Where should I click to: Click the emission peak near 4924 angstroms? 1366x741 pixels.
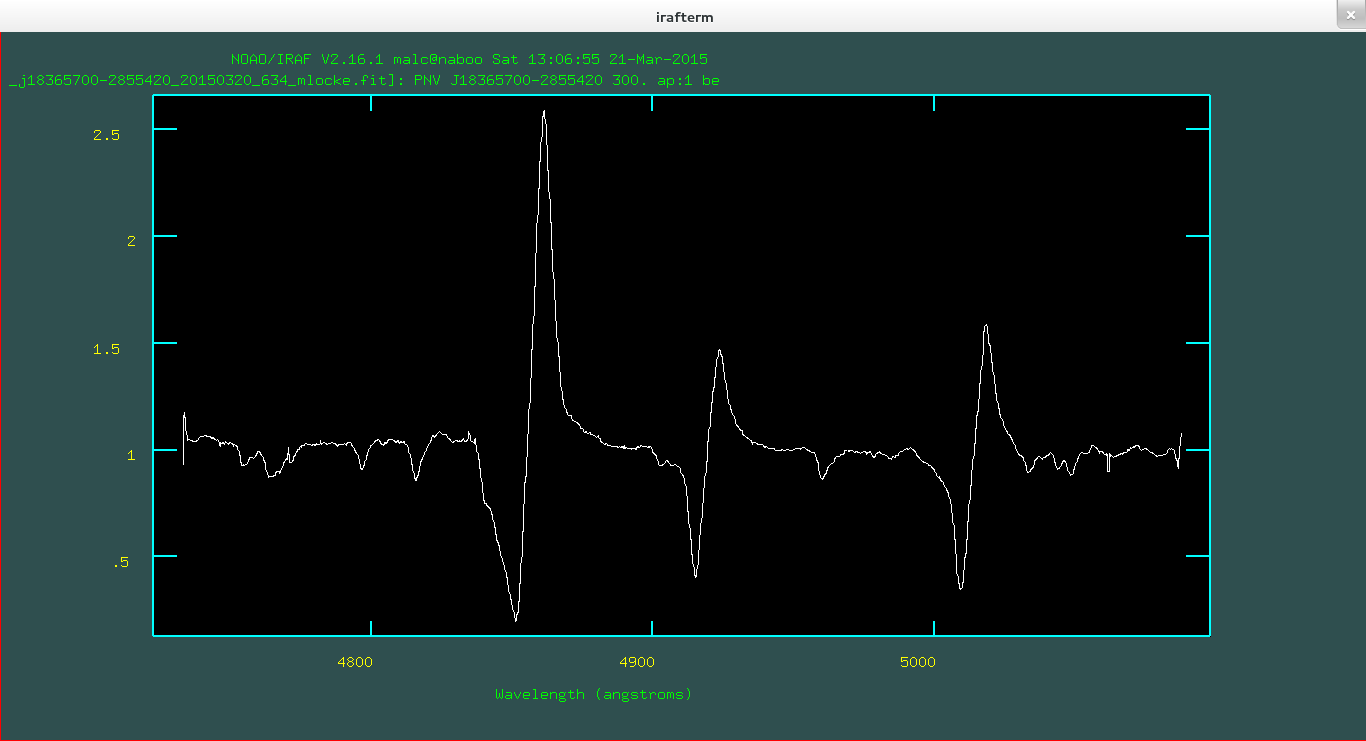point(719,351)
